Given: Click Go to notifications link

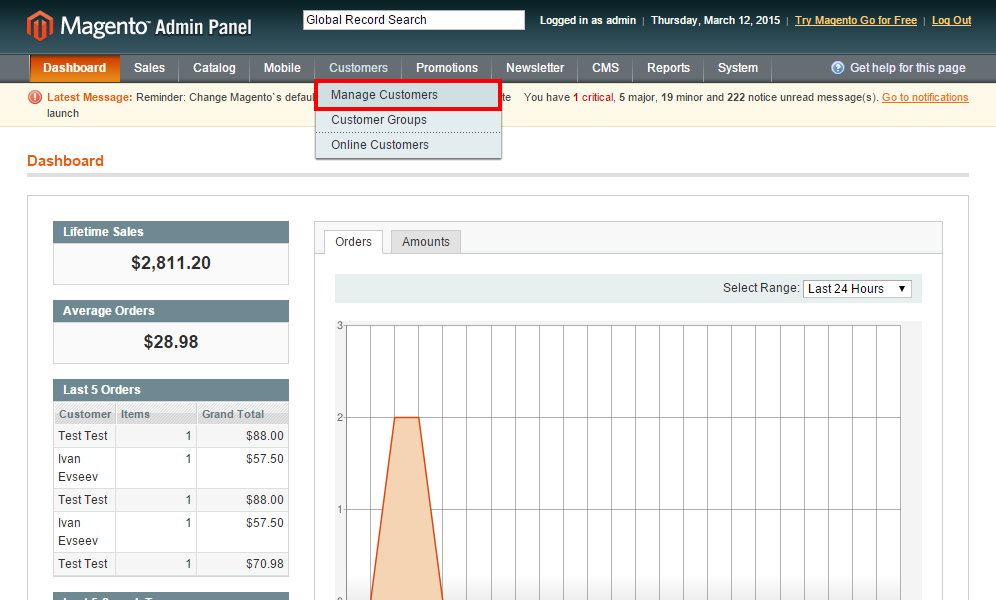Looking at the screenshot, I should 925,97.
